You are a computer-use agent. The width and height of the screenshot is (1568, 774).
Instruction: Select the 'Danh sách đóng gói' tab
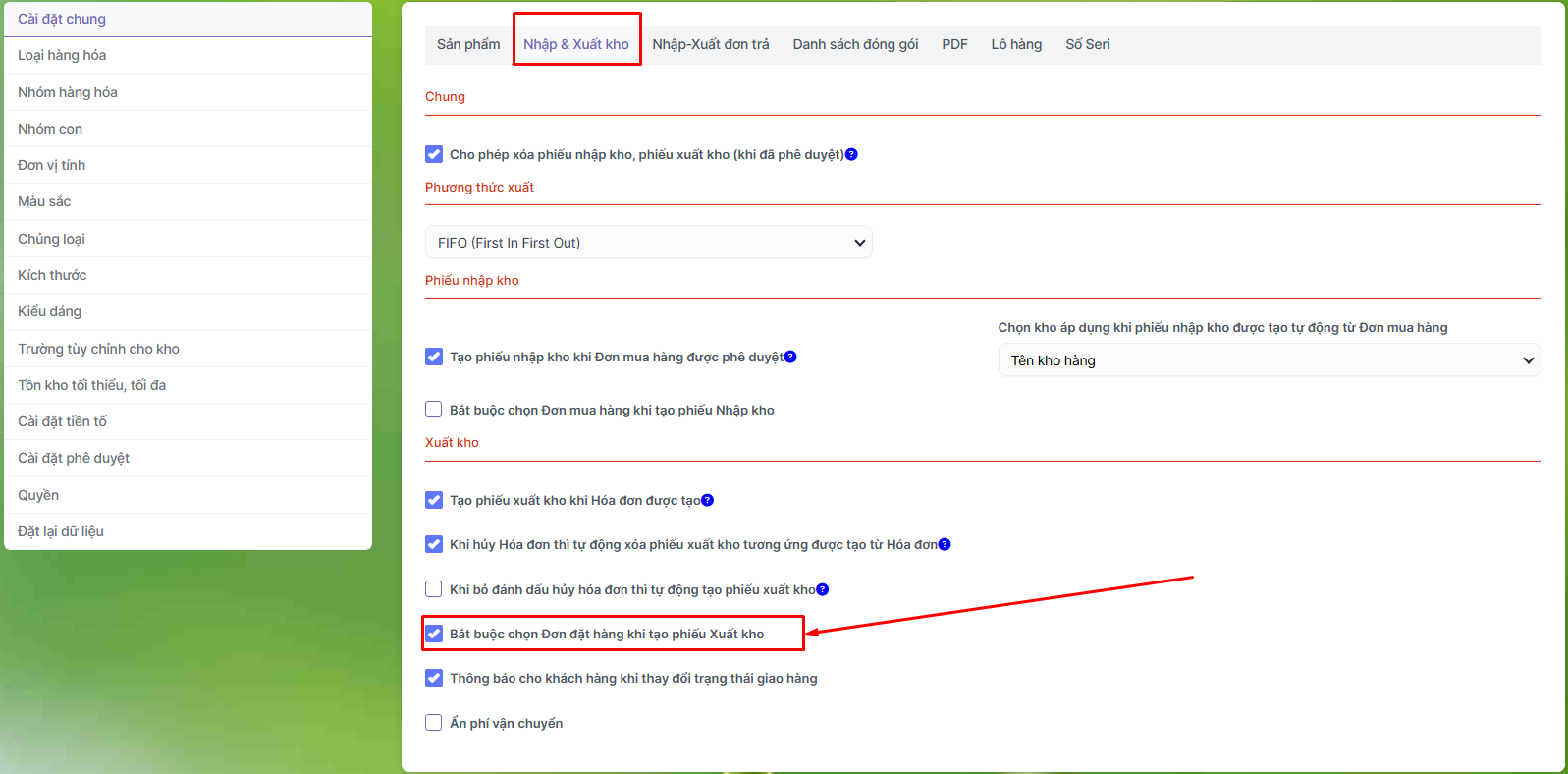pyautogui.click(x=855, y=44)
